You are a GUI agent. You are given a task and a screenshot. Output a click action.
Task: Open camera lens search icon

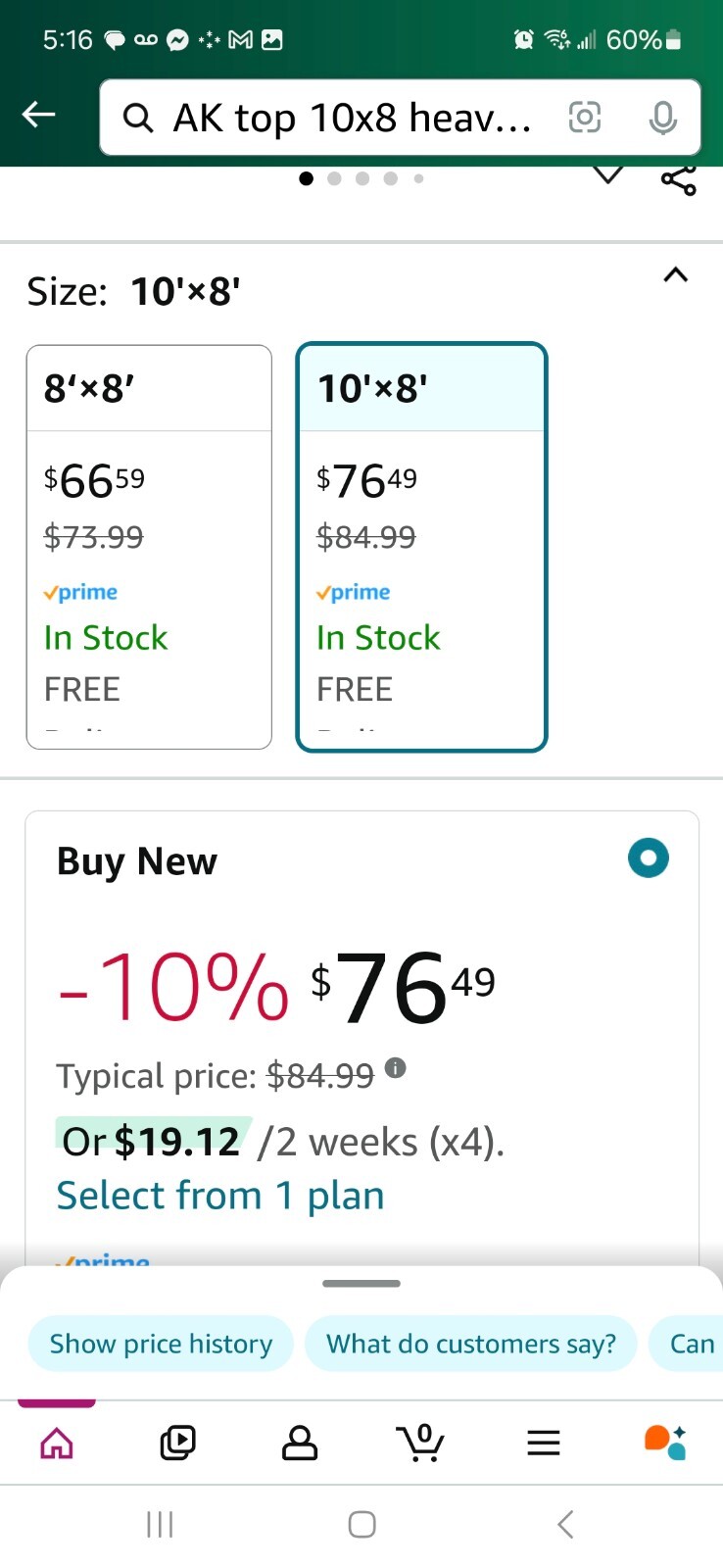tap(585, 118)
